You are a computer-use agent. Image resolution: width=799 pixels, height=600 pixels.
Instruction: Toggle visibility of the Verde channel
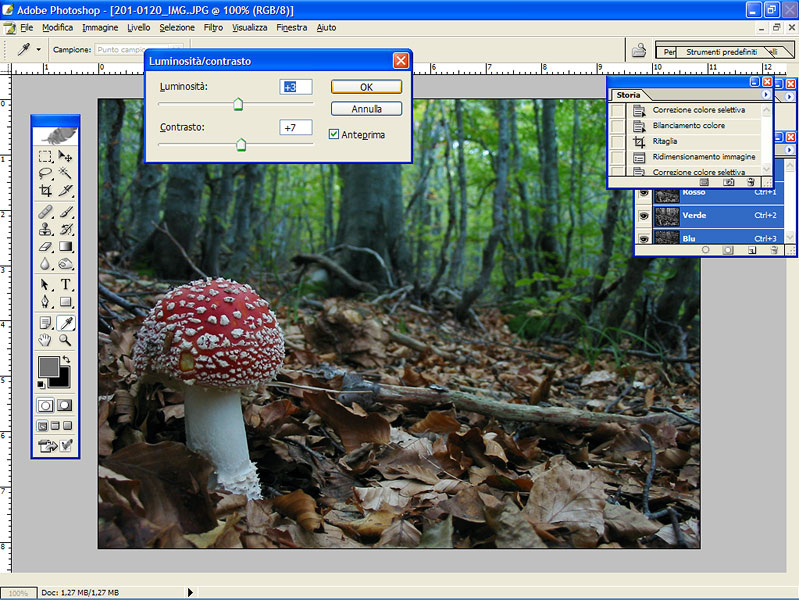point(643,215)
